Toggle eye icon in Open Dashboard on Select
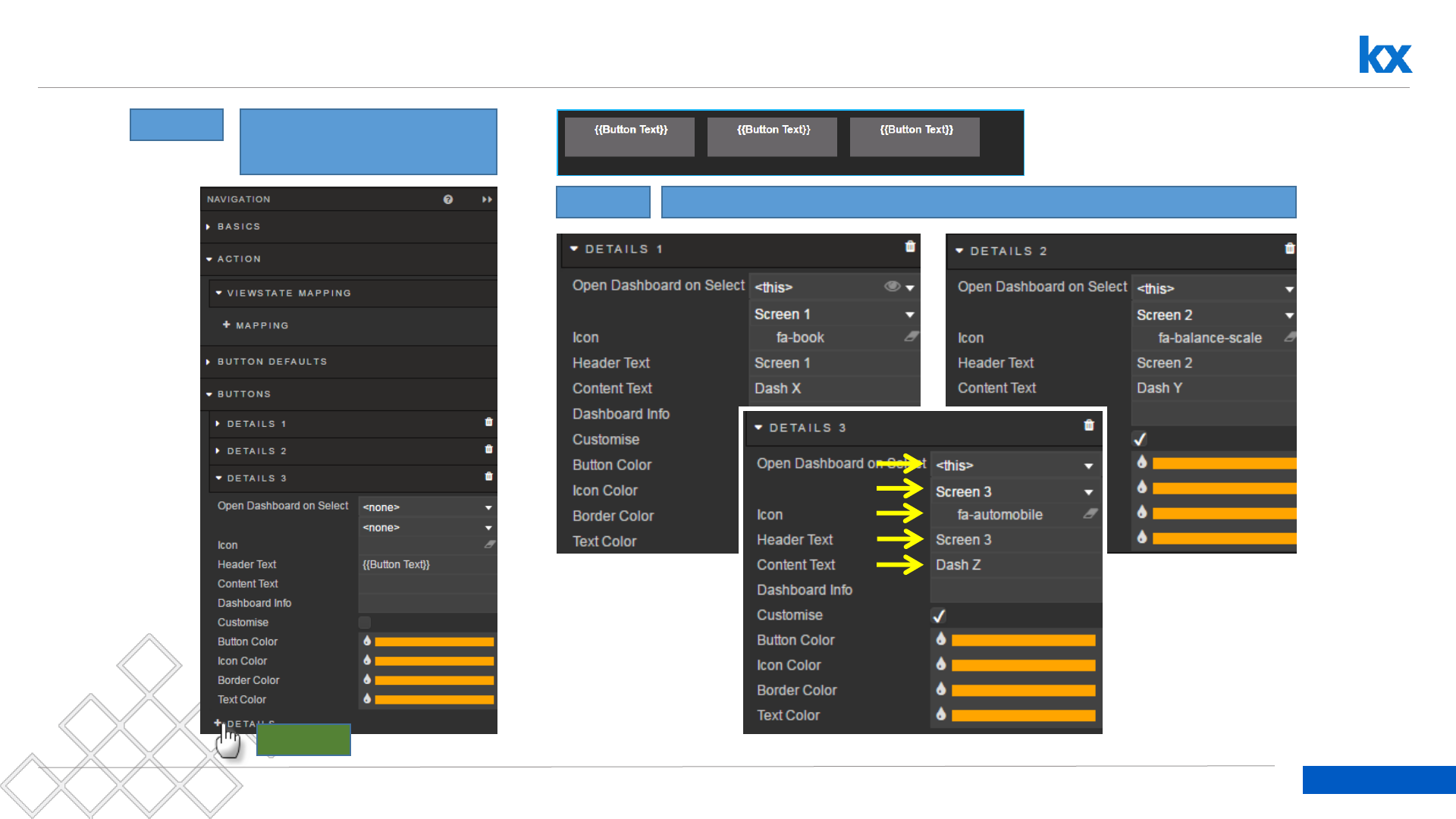1456x819 pixels. [x=892, y=287]
